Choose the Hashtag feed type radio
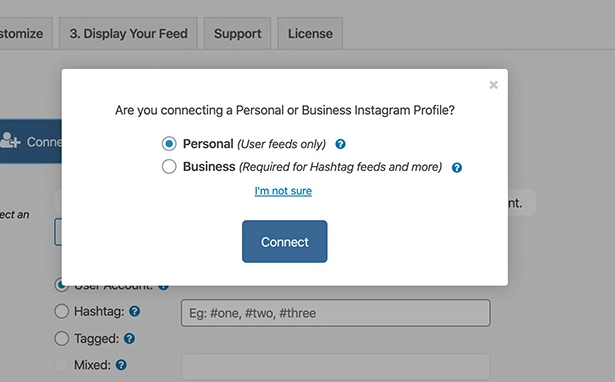The image size is (615, 382). coord(62,311)
